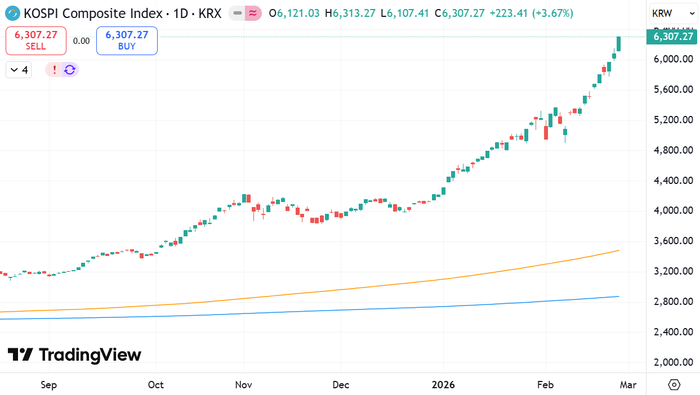Screen dimensions: 700x395
Task: Click the 2,800.00 price axis label
Action: point(673,301)
